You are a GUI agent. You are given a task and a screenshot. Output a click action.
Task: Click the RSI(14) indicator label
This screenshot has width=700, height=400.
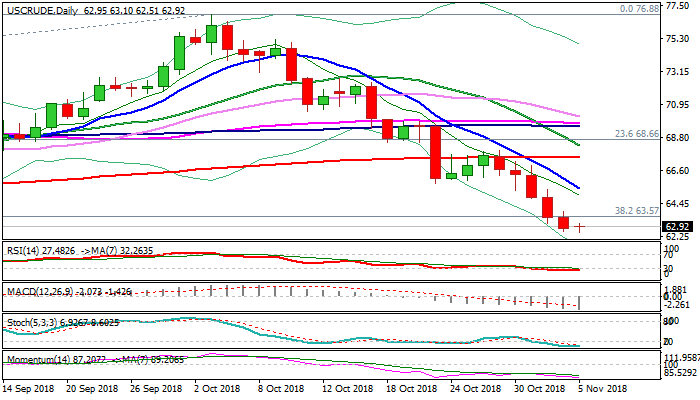[x=22, y=248]
